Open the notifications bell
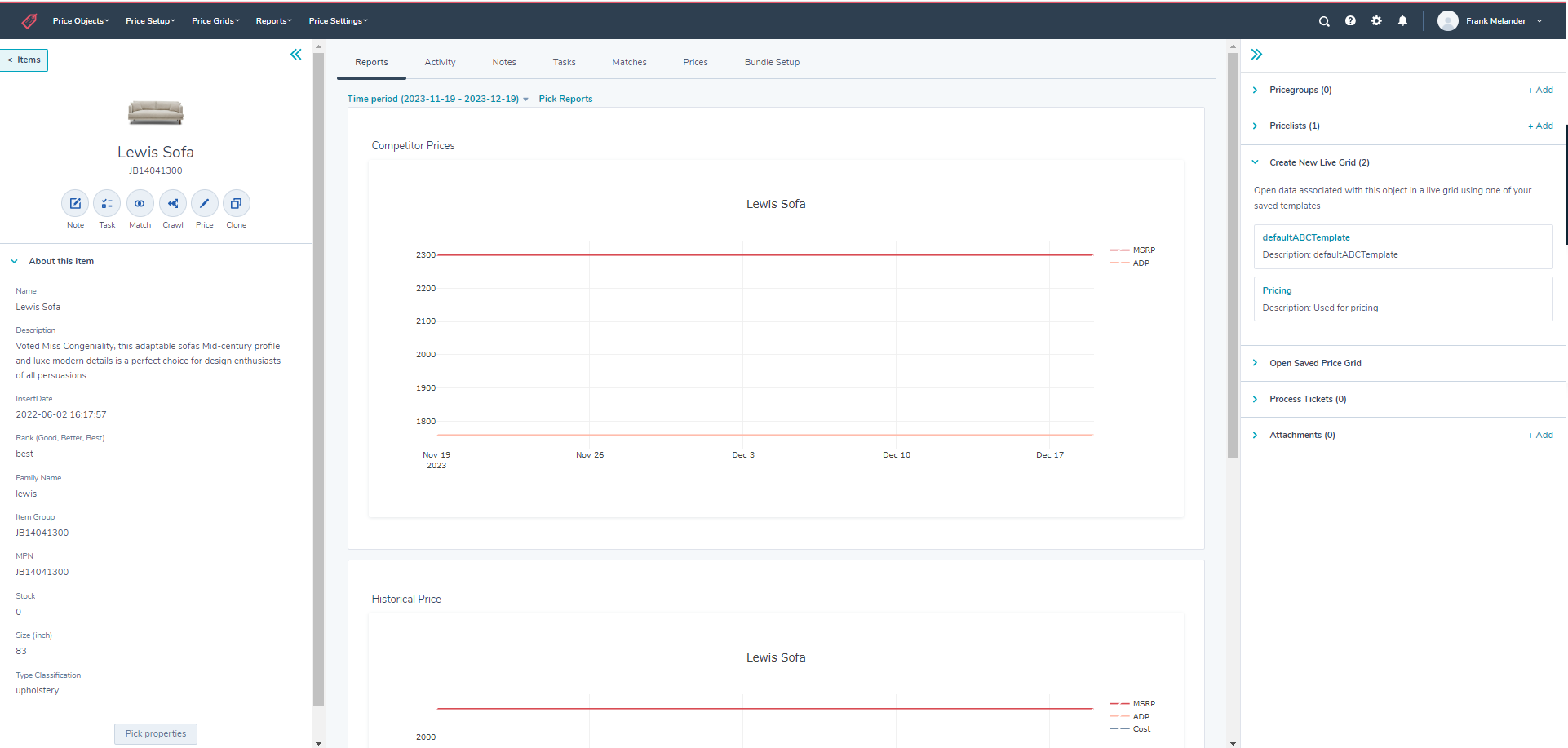 (x=1402, y=21)
